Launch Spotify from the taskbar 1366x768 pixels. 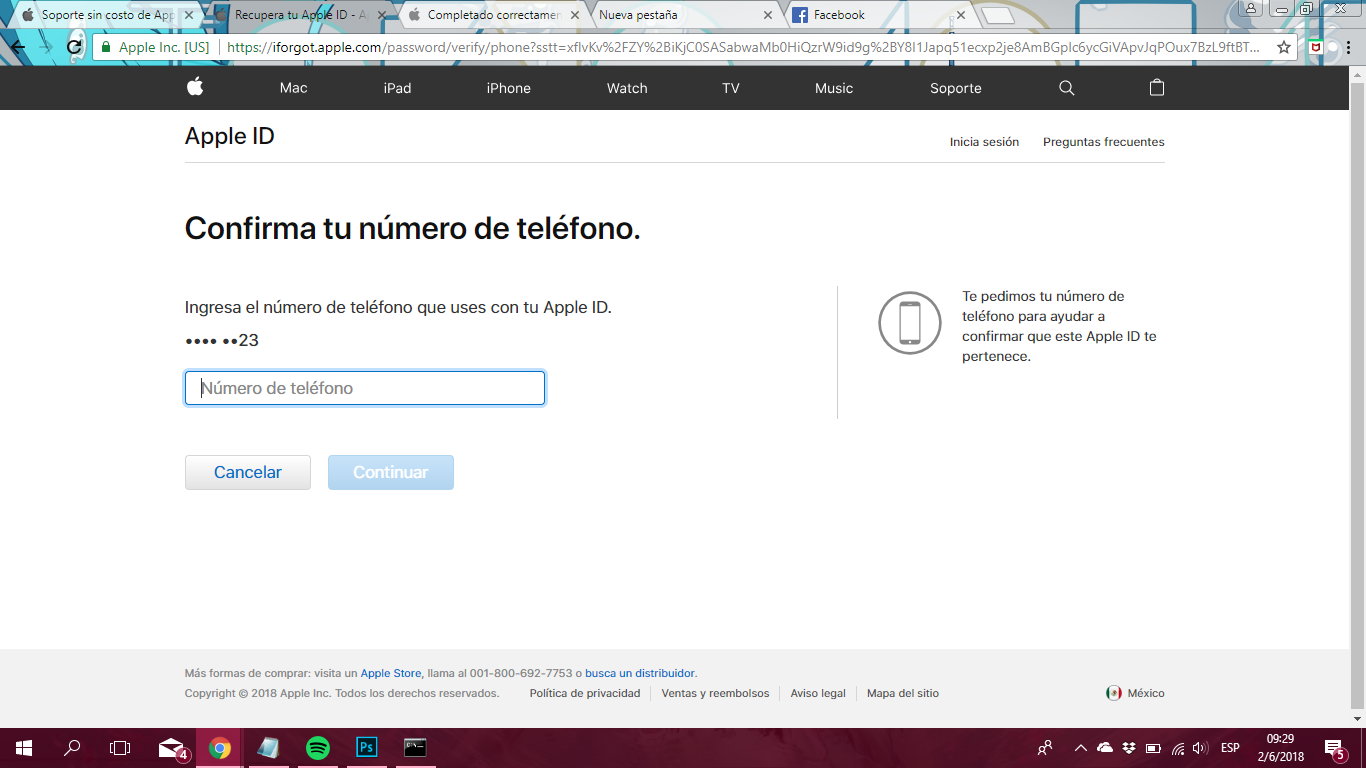tap(318, 748)
